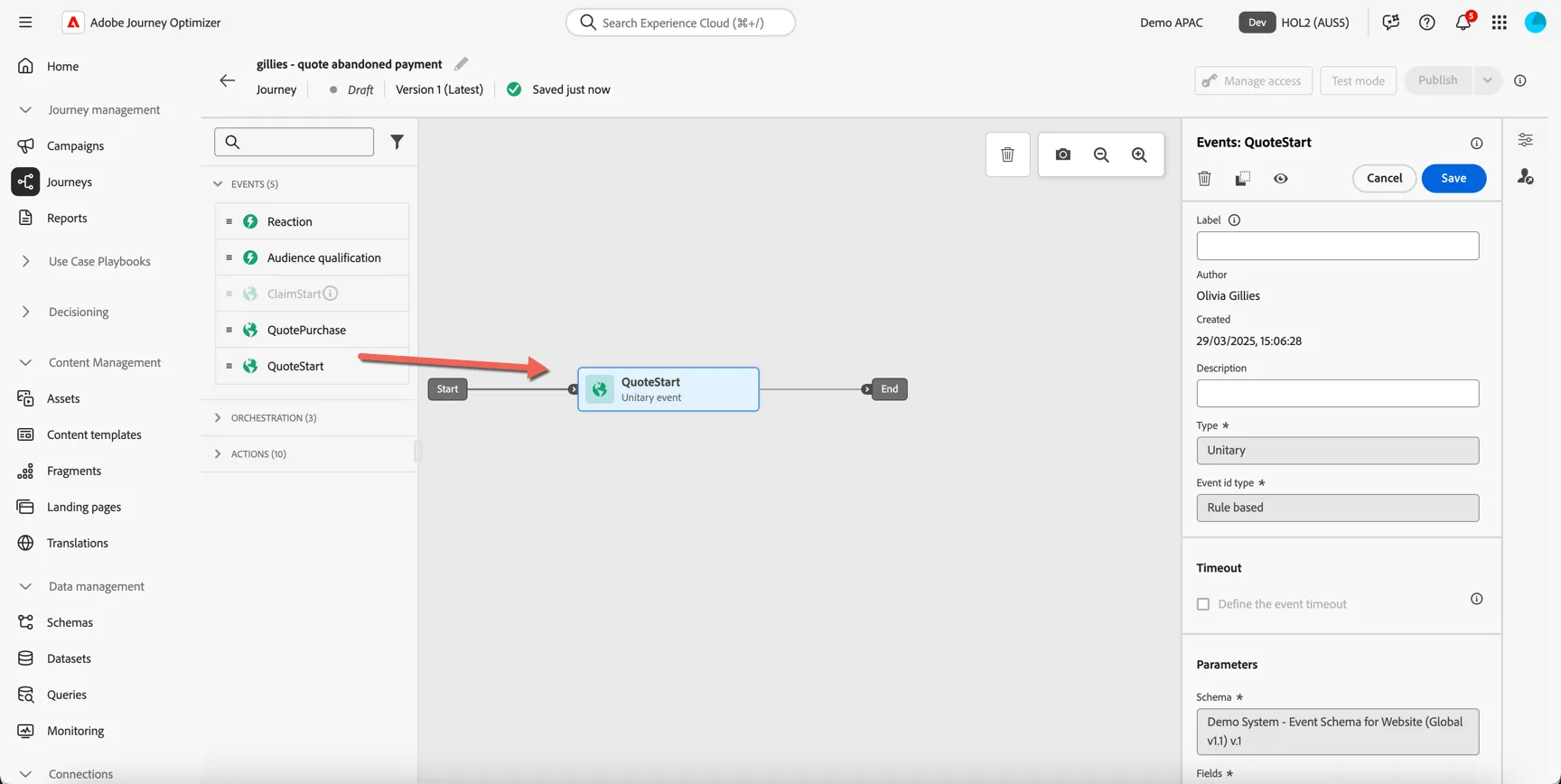Delete the QuoteStart event via panel trash

coord(1204,179)
